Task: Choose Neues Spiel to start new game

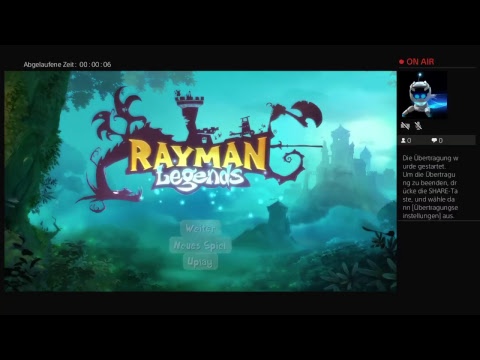Action: tap(200, 245)
